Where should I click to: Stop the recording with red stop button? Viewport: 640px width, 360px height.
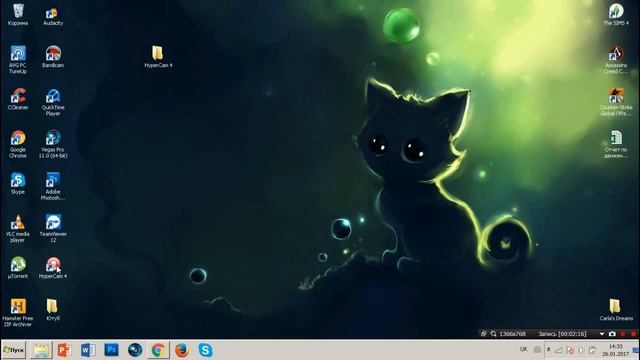[x=633, y=334]
